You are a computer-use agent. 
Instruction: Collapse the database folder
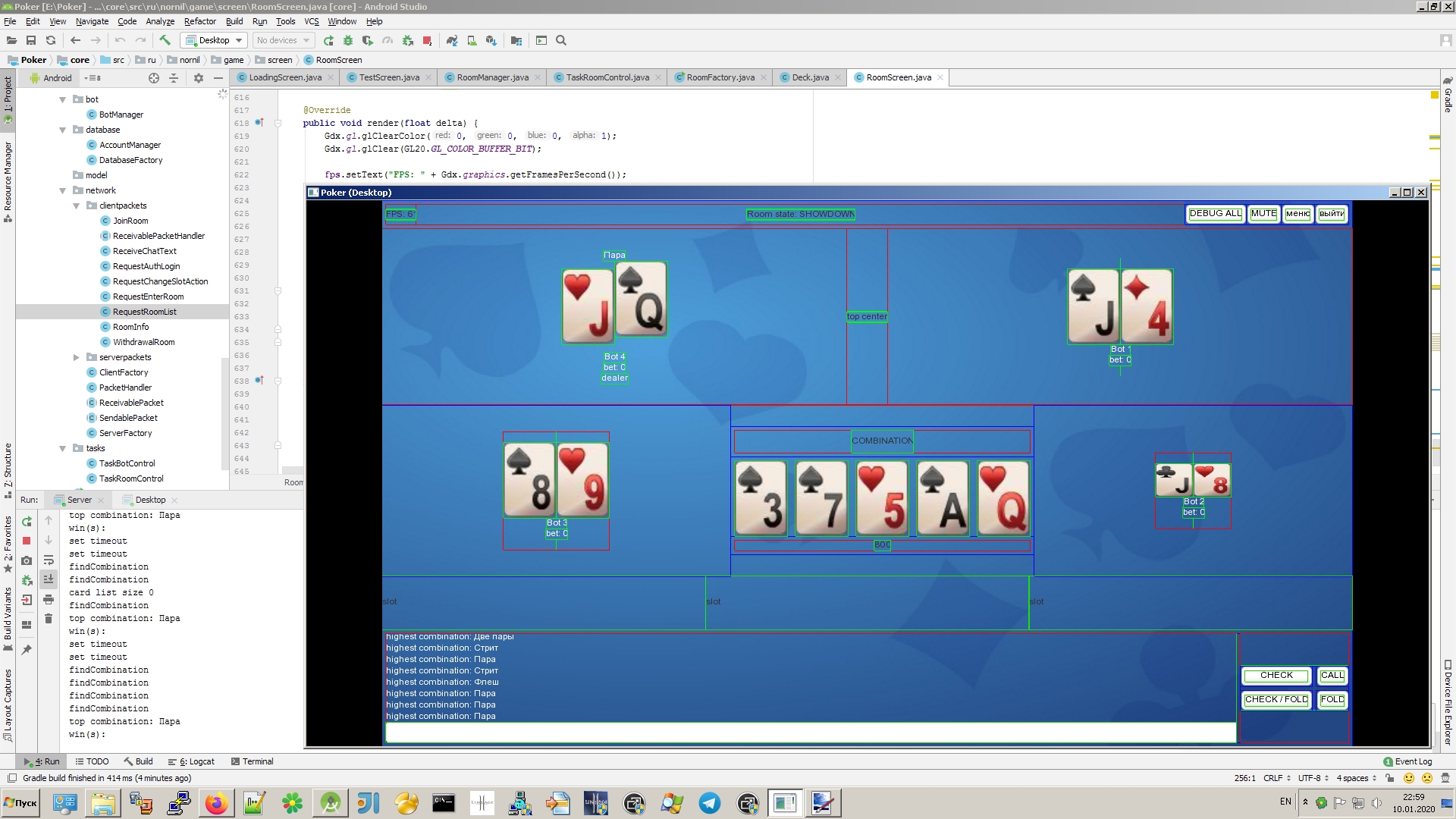pyautogui.click(x=63, y=130)
